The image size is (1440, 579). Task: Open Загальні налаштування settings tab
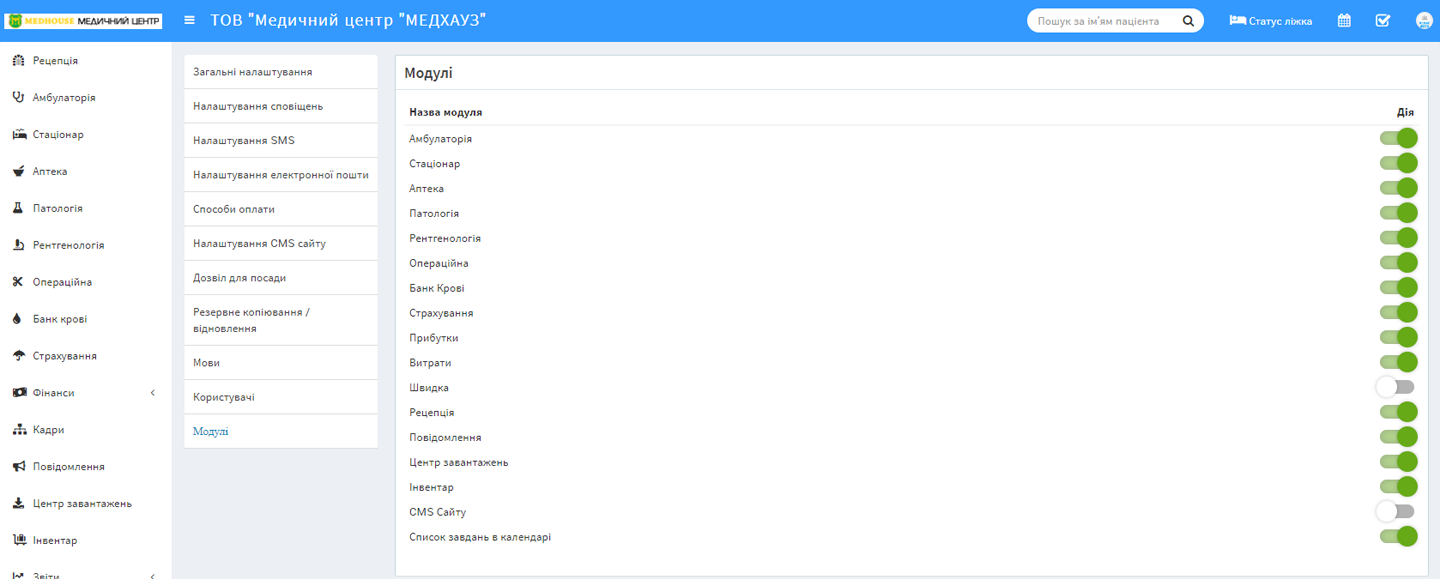pyautogui.click(x=281, y=72)
